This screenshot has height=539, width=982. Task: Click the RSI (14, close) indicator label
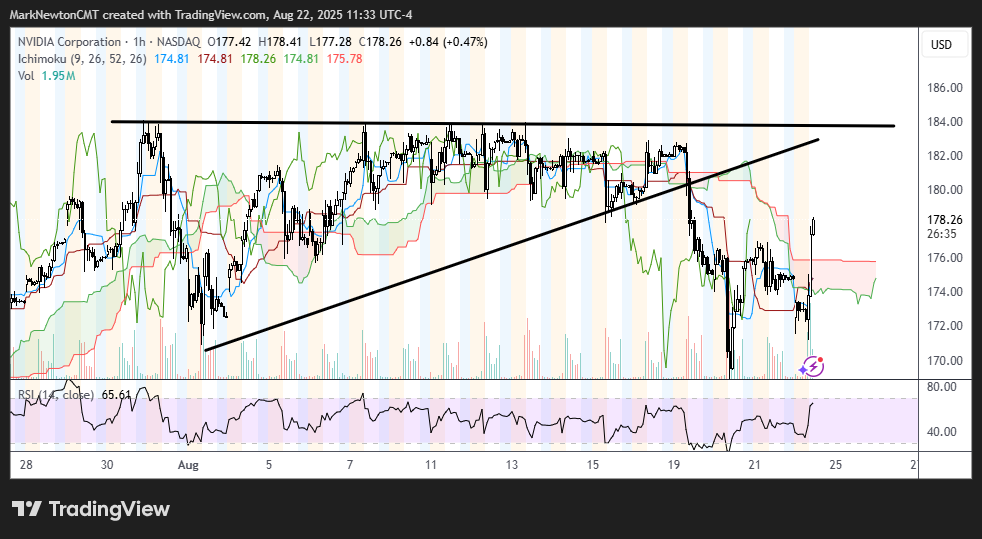tap(56, 395)
